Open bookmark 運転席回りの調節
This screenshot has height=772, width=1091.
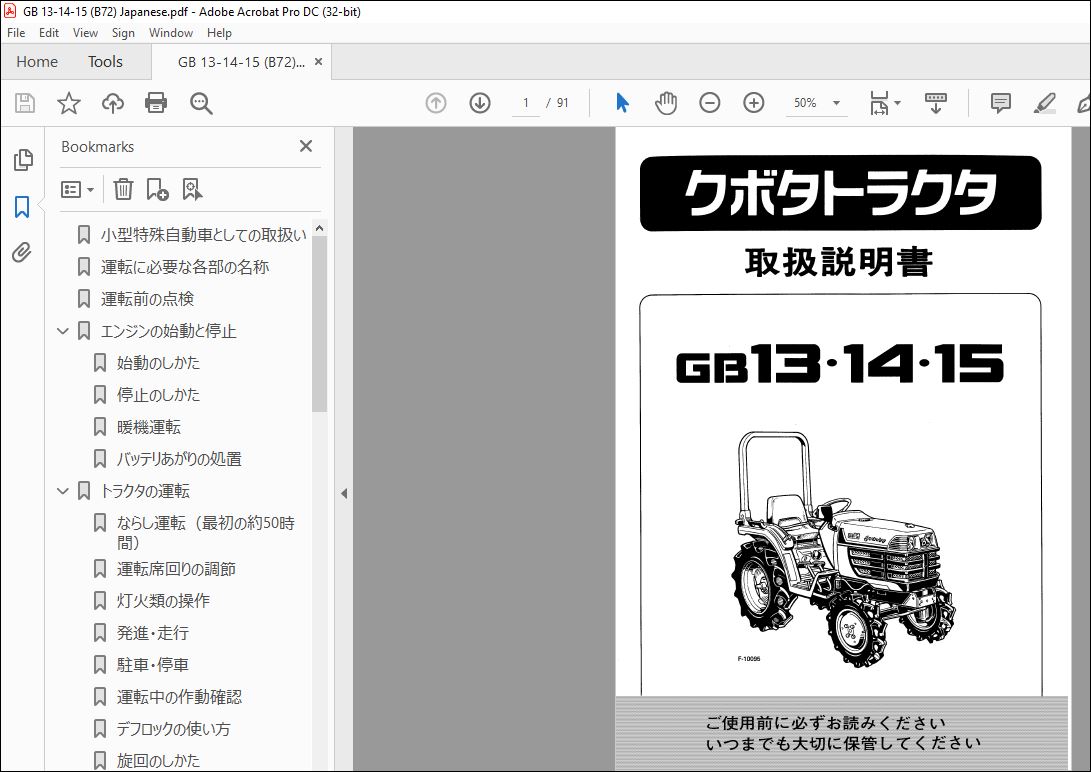[176, 569]
